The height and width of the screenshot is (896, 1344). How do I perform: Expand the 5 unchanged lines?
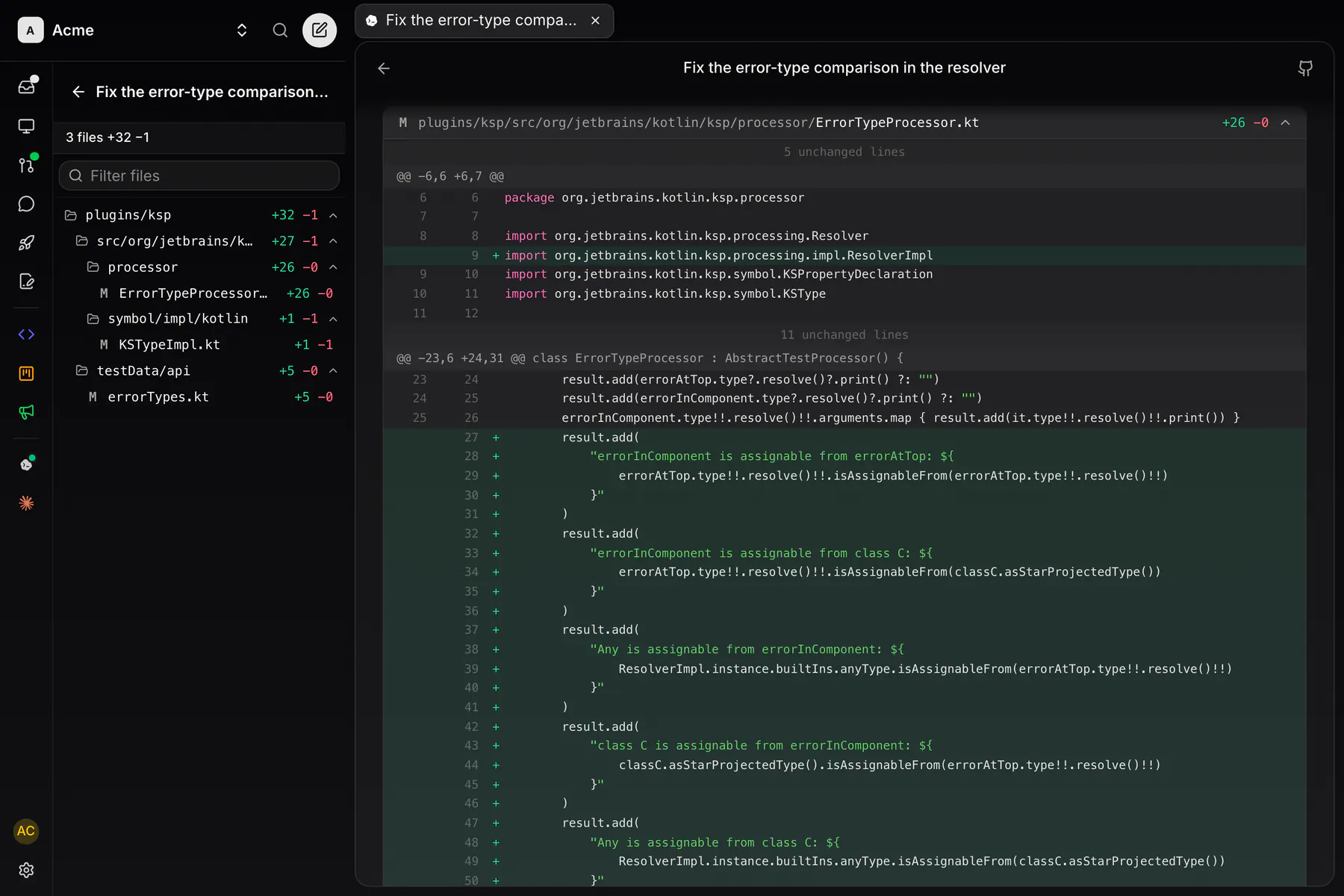[844, 152]
